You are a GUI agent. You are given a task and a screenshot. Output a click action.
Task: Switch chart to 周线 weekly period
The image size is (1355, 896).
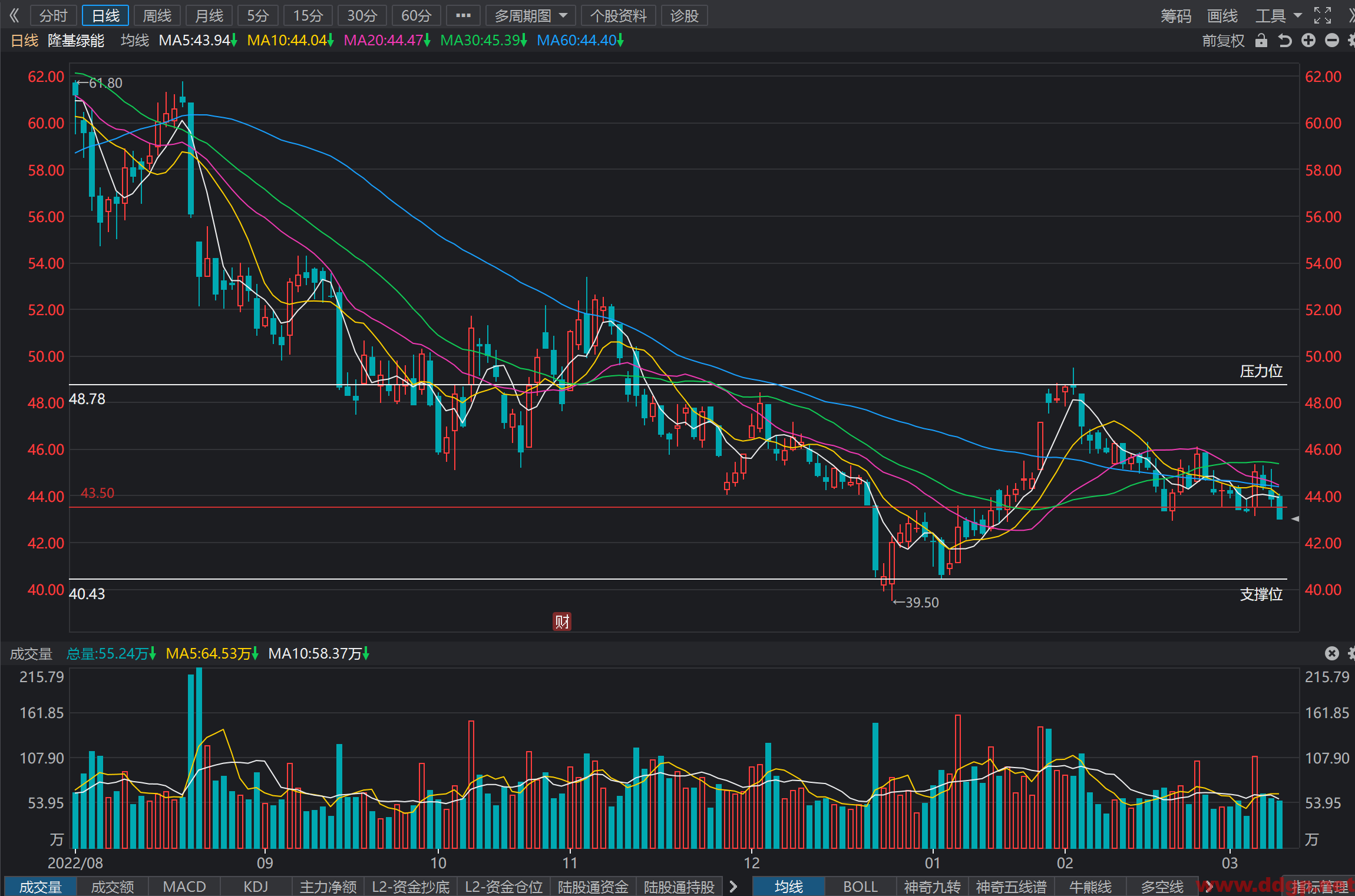[157, 15]
